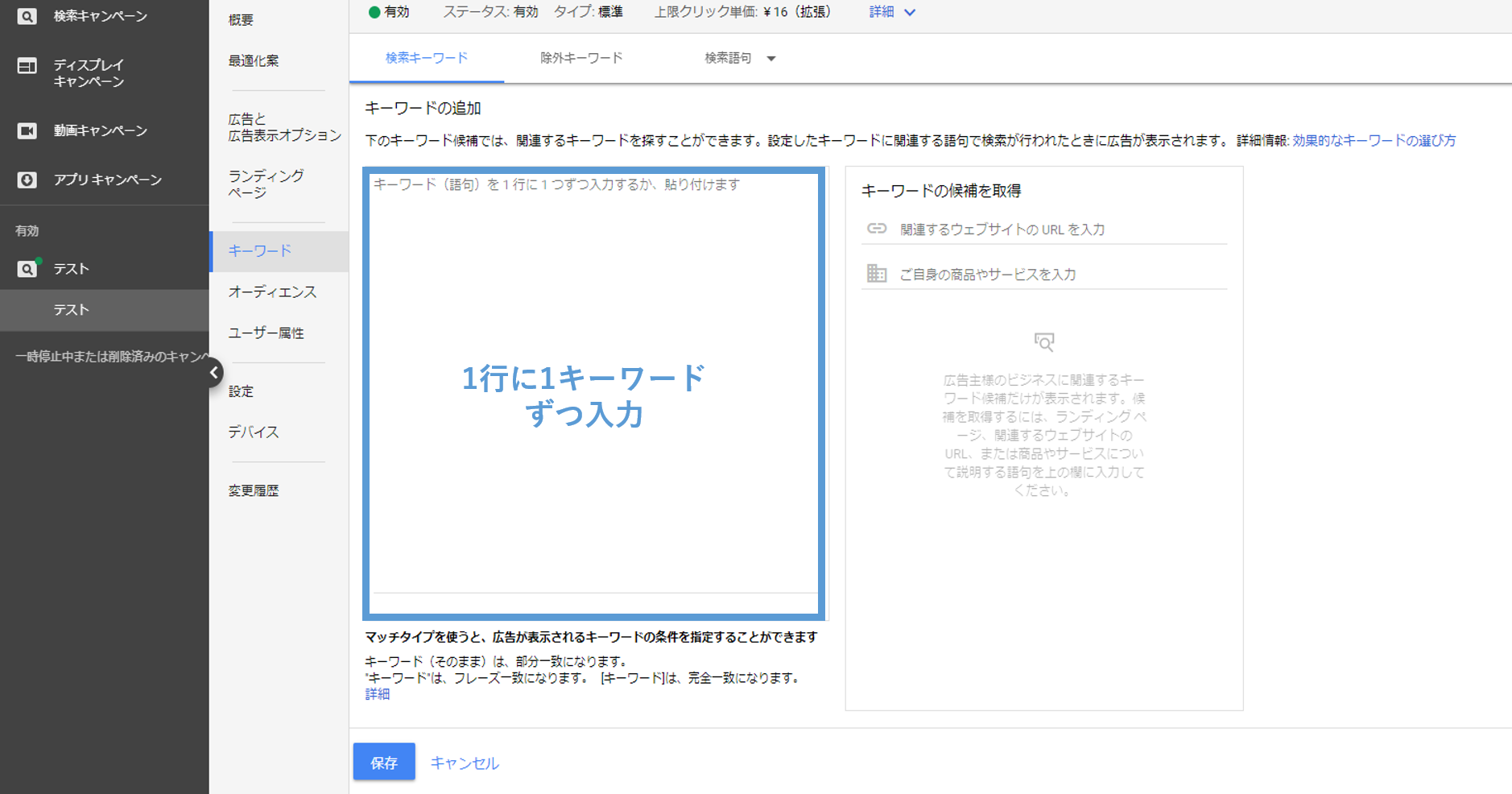Viewport: 1512px width, 794px height.
Task: Click the ステータス: 有効 text
Action: (490, 12)
